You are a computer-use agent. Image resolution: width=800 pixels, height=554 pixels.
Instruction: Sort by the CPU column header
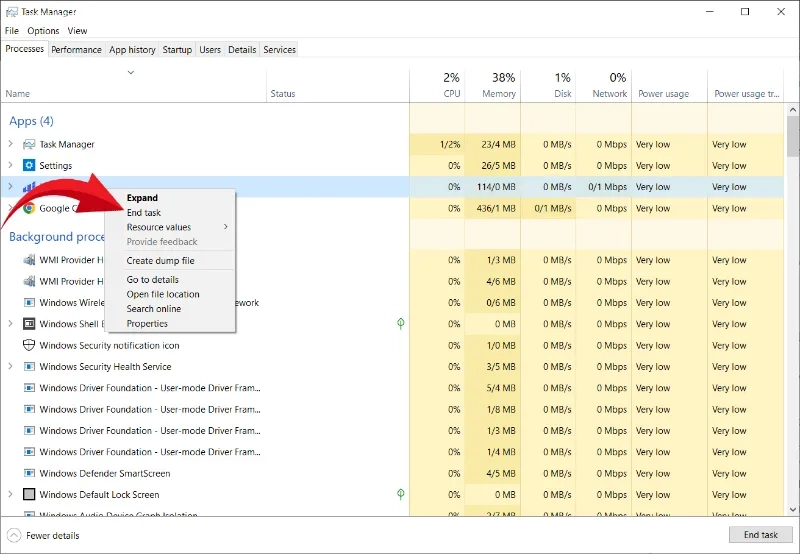(437, 86)
